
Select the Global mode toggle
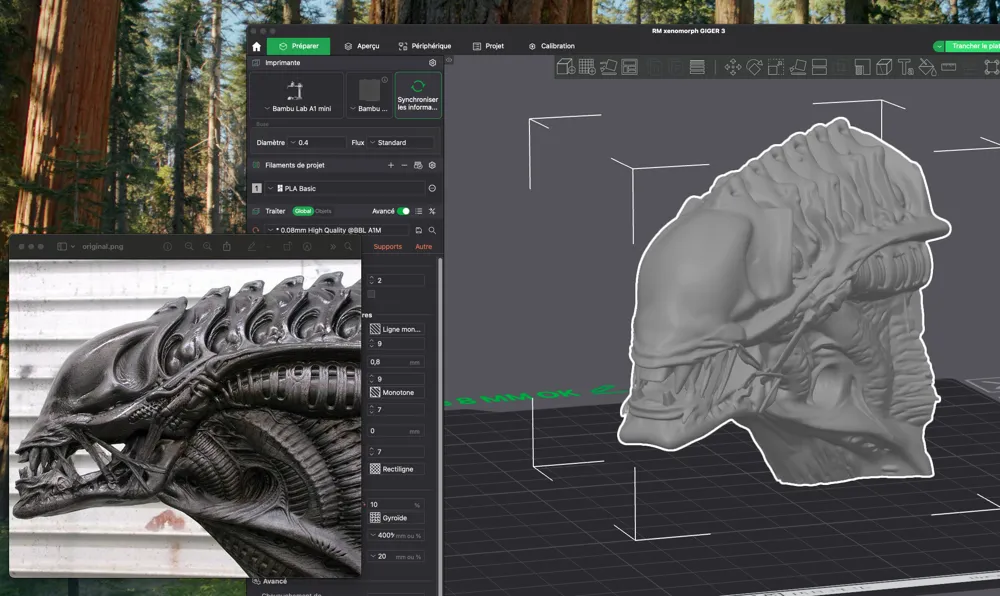click(303, 211)
